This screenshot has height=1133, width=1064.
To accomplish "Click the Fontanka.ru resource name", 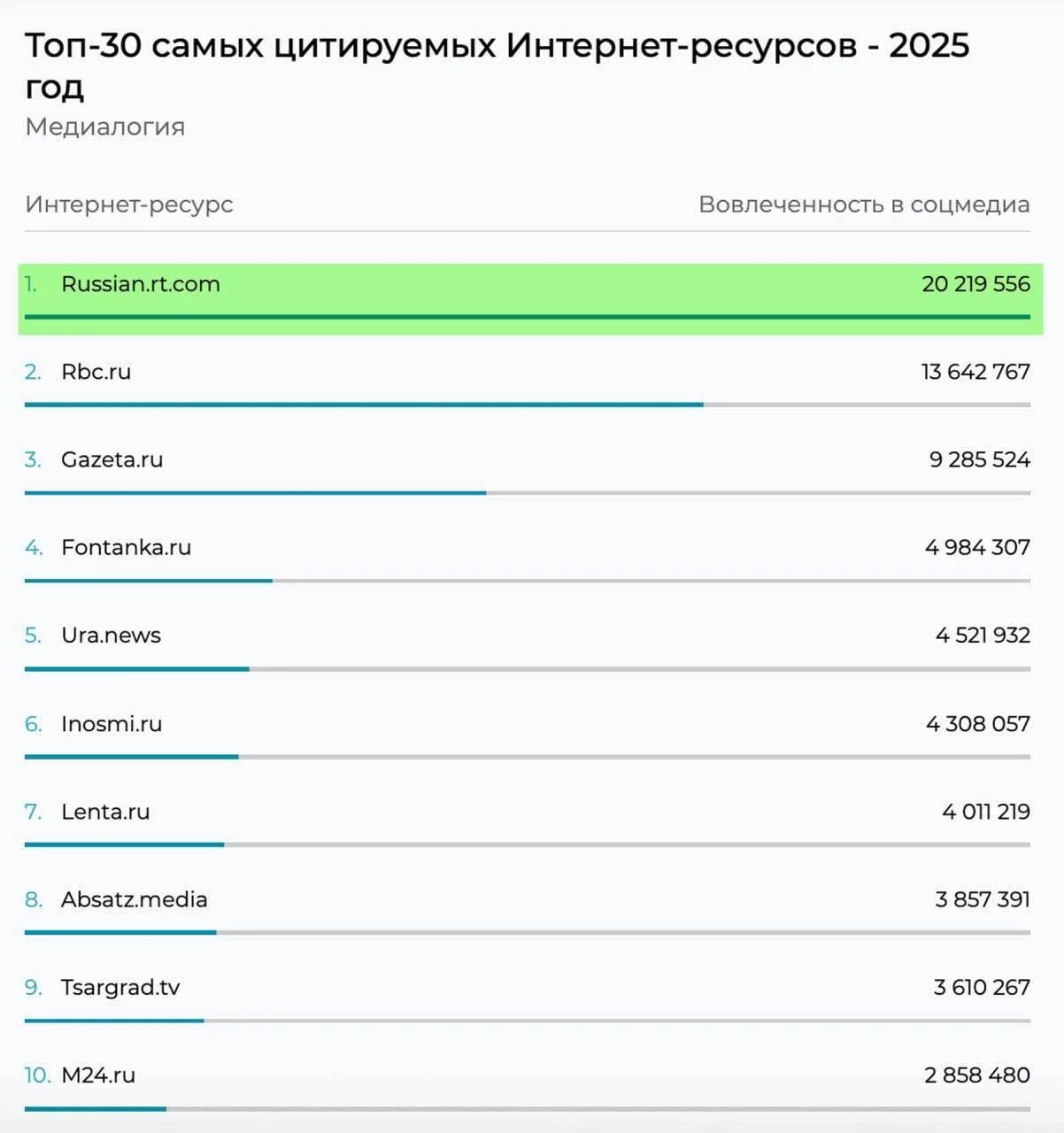I will coord(126,547).
